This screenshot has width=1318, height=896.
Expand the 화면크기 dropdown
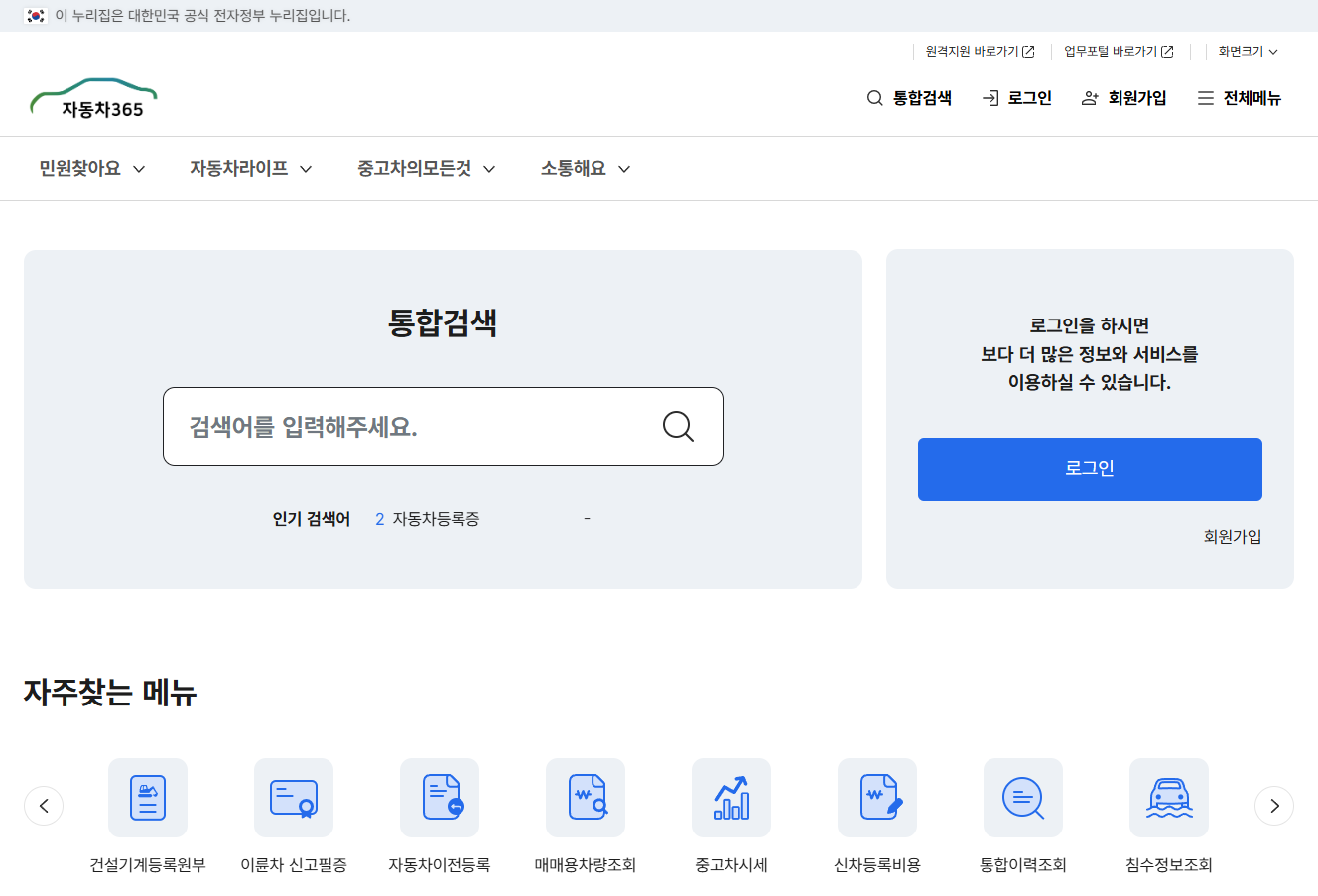click(1248, 51)
